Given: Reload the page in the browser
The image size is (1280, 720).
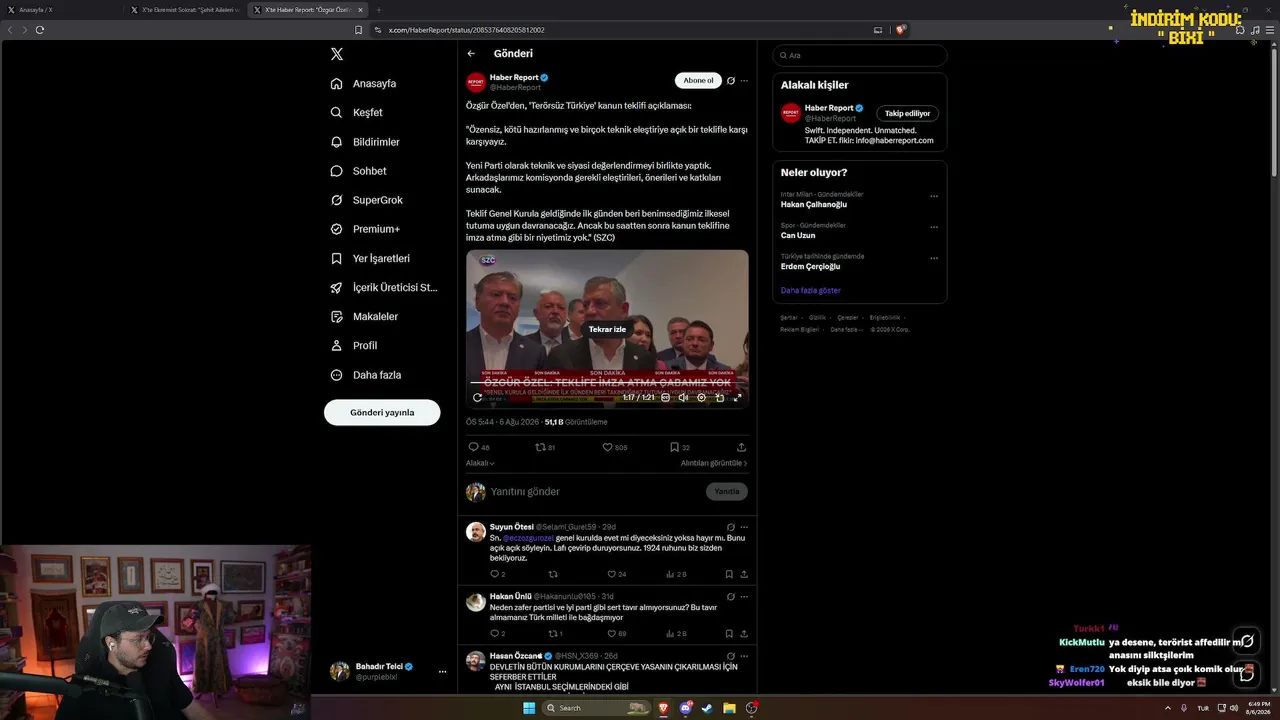Looking at the screenshot, I should point(40,30).
